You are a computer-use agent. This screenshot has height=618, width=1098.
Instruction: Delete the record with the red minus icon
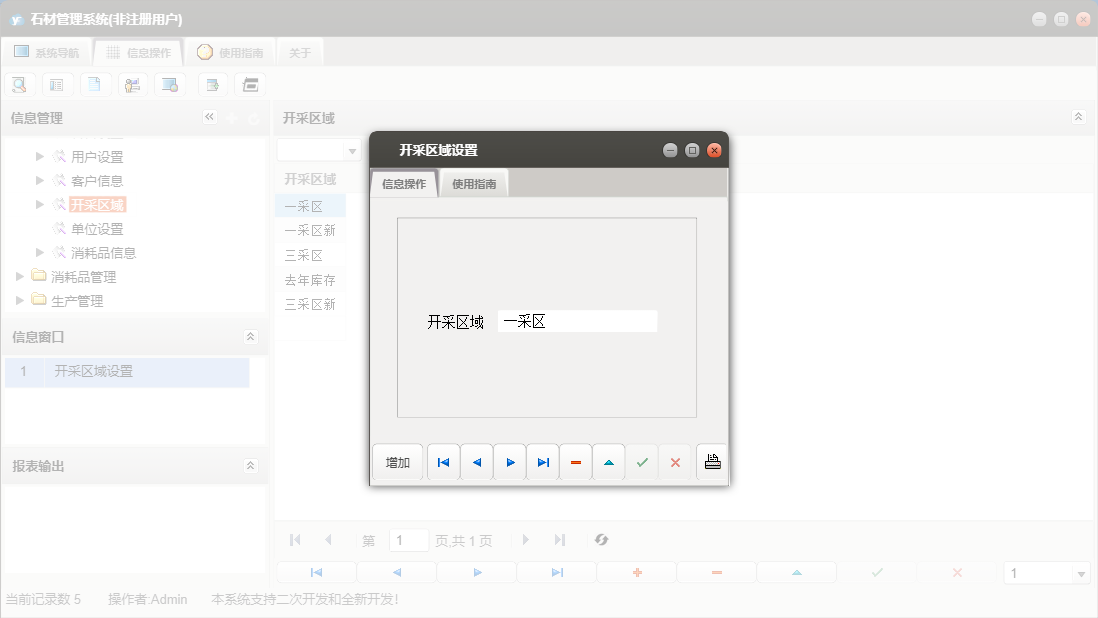point(576,461)
